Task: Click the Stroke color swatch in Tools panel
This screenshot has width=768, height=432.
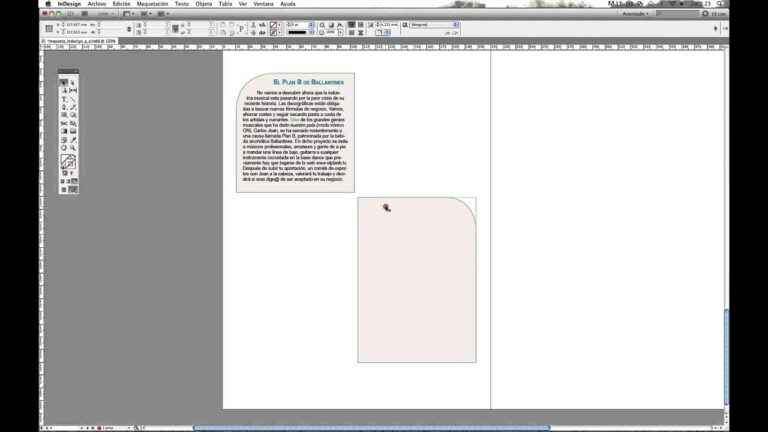Action: (x=71, y=163)
